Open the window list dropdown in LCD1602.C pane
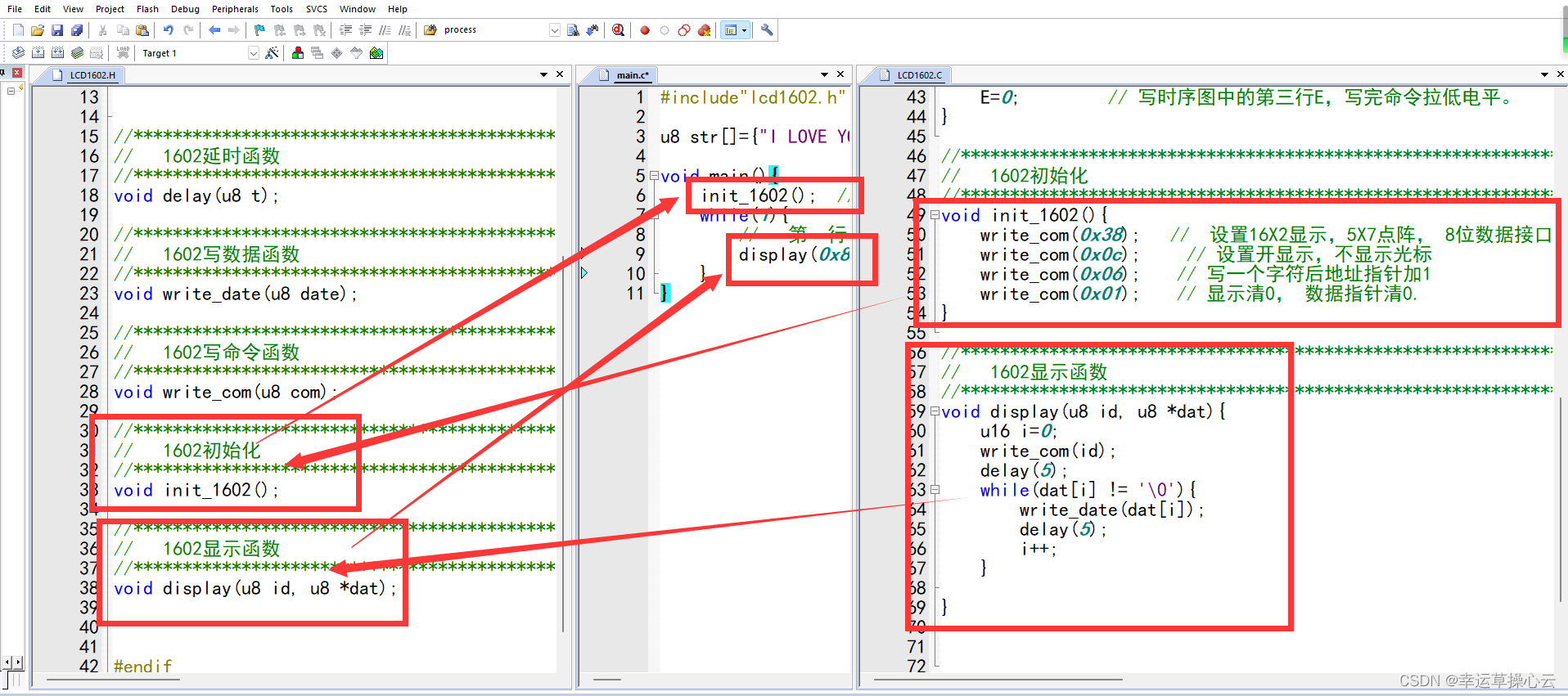Viewport: 1568px width, 696px height. point(1545,74)
